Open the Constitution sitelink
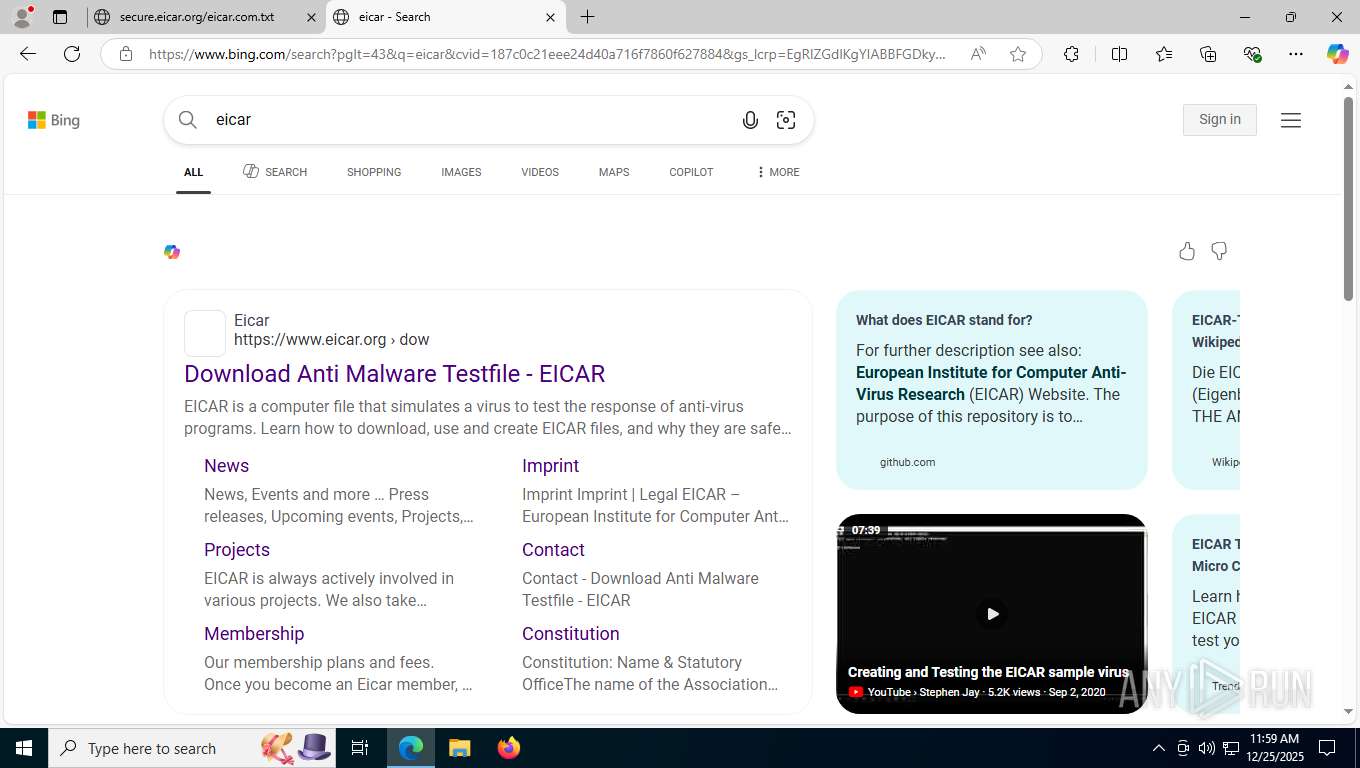Viewport: 1360px width, 768px height. (570, 634)
